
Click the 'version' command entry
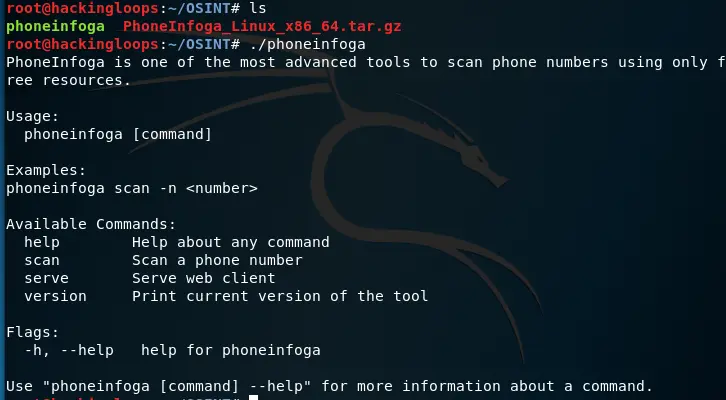[x=55, y=296]
